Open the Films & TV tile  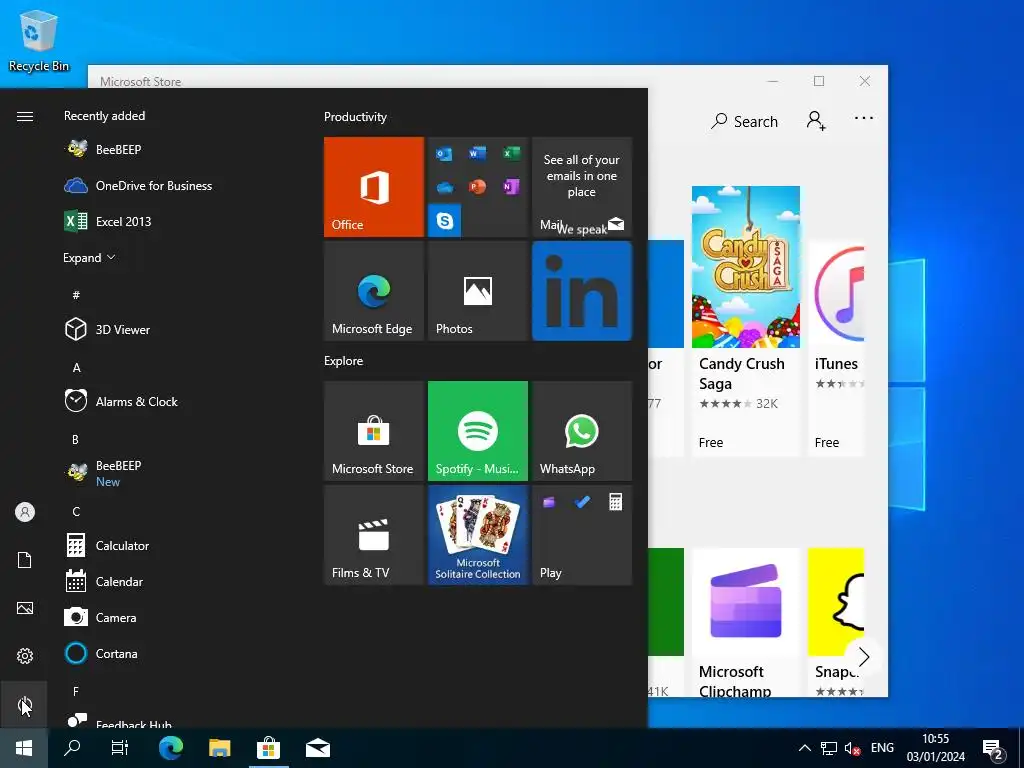pos(374,535)
